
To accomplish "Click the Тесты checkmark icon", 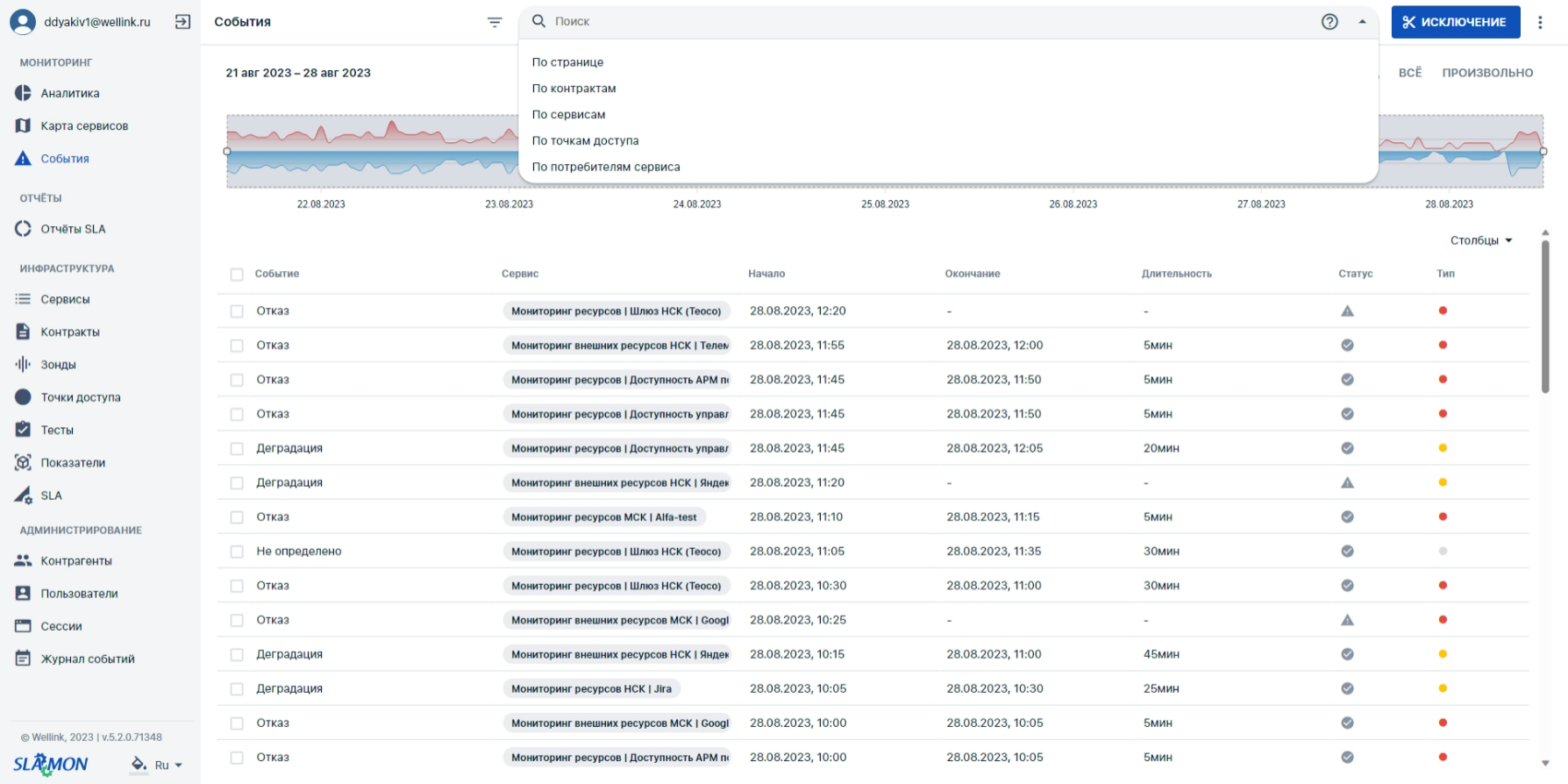I will [x=23, y=430].
